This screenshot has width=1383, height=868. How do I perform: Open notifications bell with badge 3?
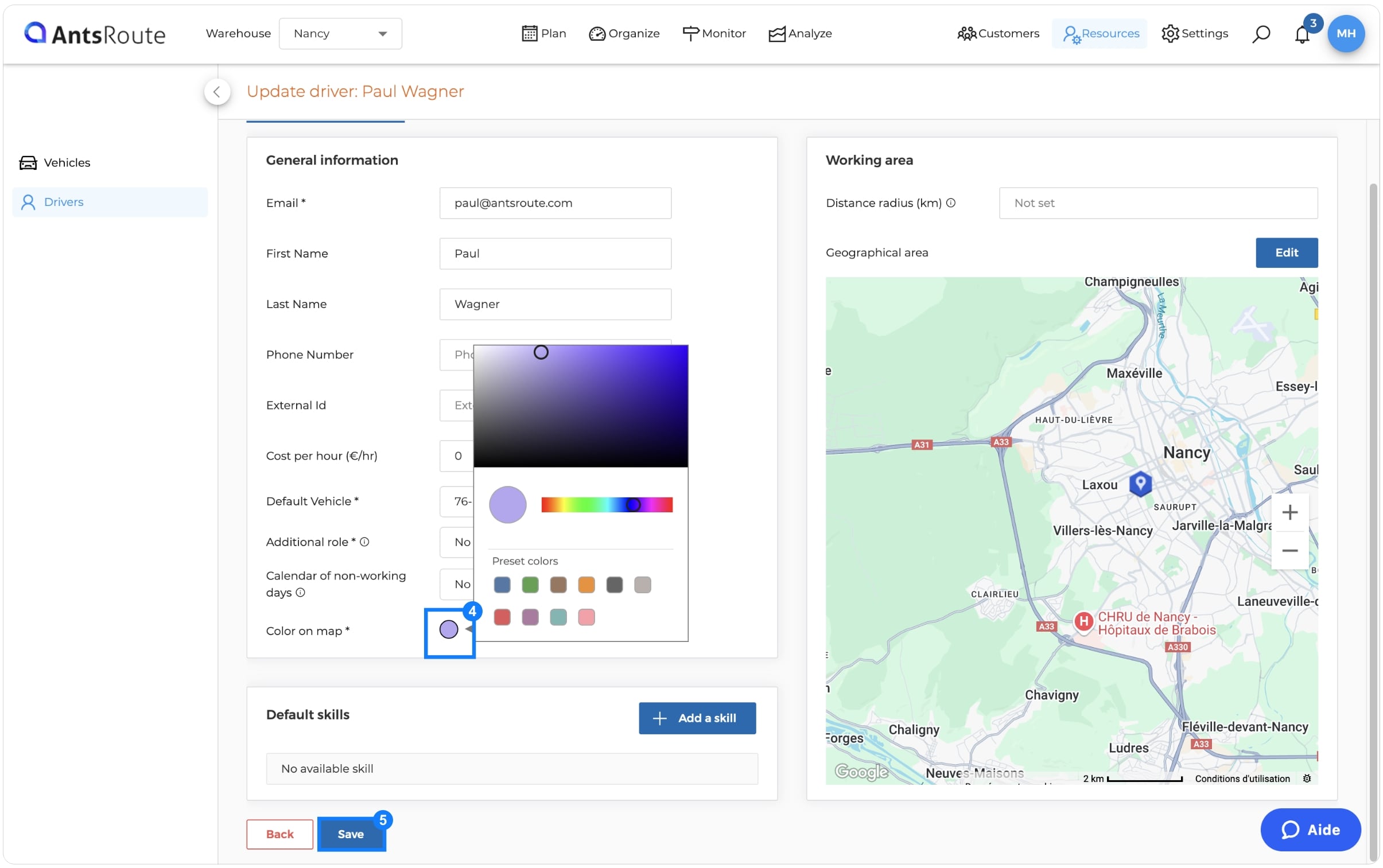pyautogui.click(x=1302, y=34)
